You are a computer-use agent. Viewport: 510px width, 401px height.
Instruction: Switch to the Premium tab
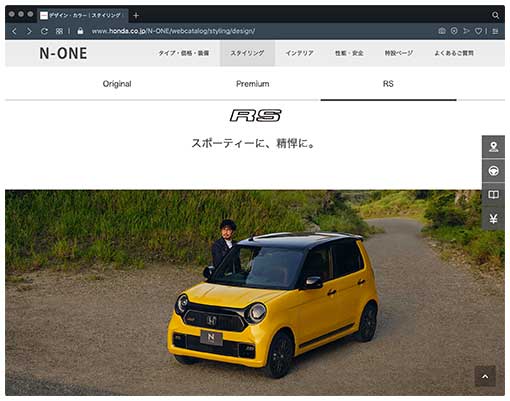tap(253, 84)
